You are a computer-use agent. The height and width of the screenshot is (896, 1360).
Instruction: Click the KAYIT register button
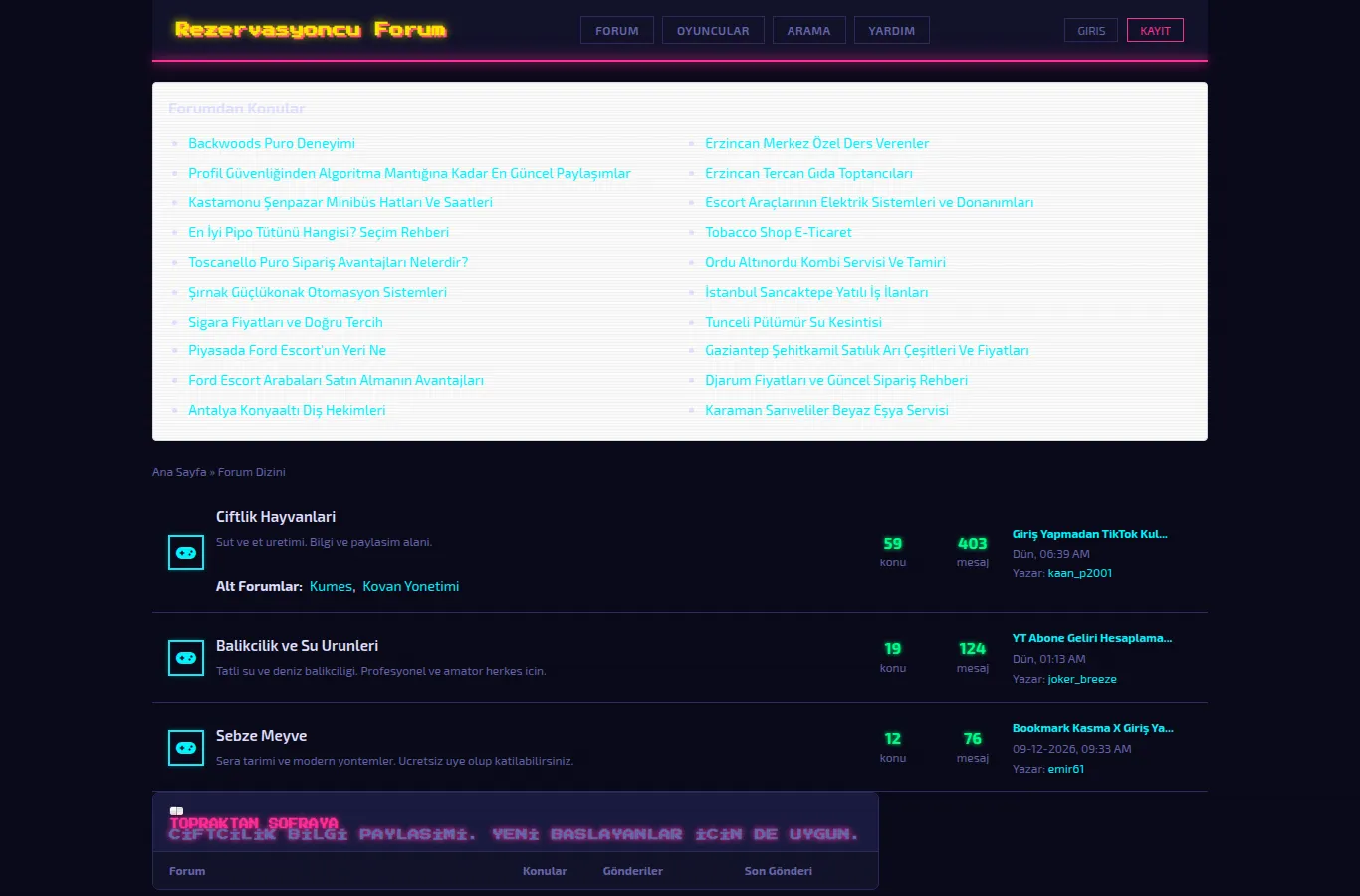(x=1155, y=31)
